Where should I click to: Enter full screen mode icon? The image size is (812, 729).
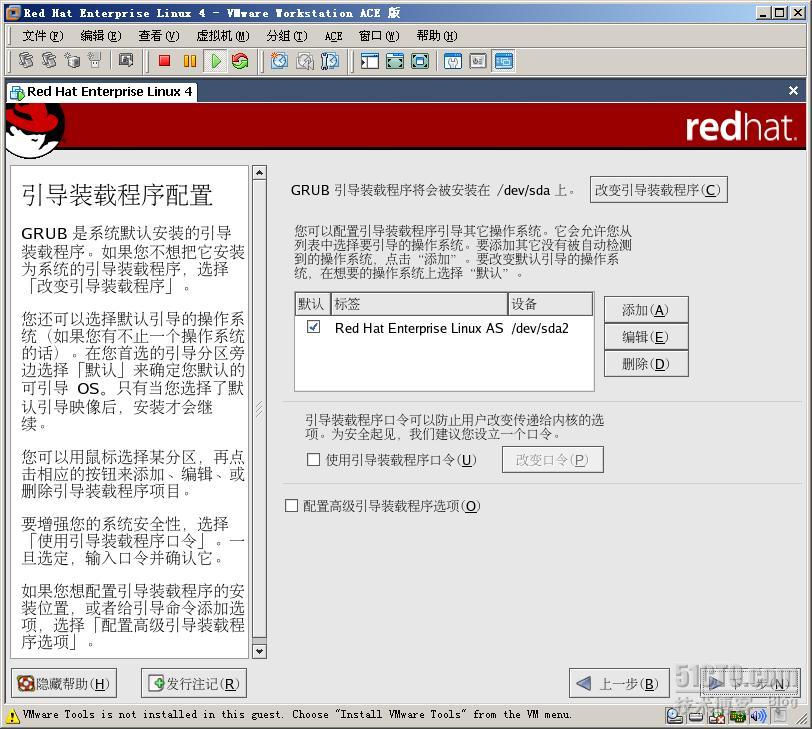(x=419, y=61)
